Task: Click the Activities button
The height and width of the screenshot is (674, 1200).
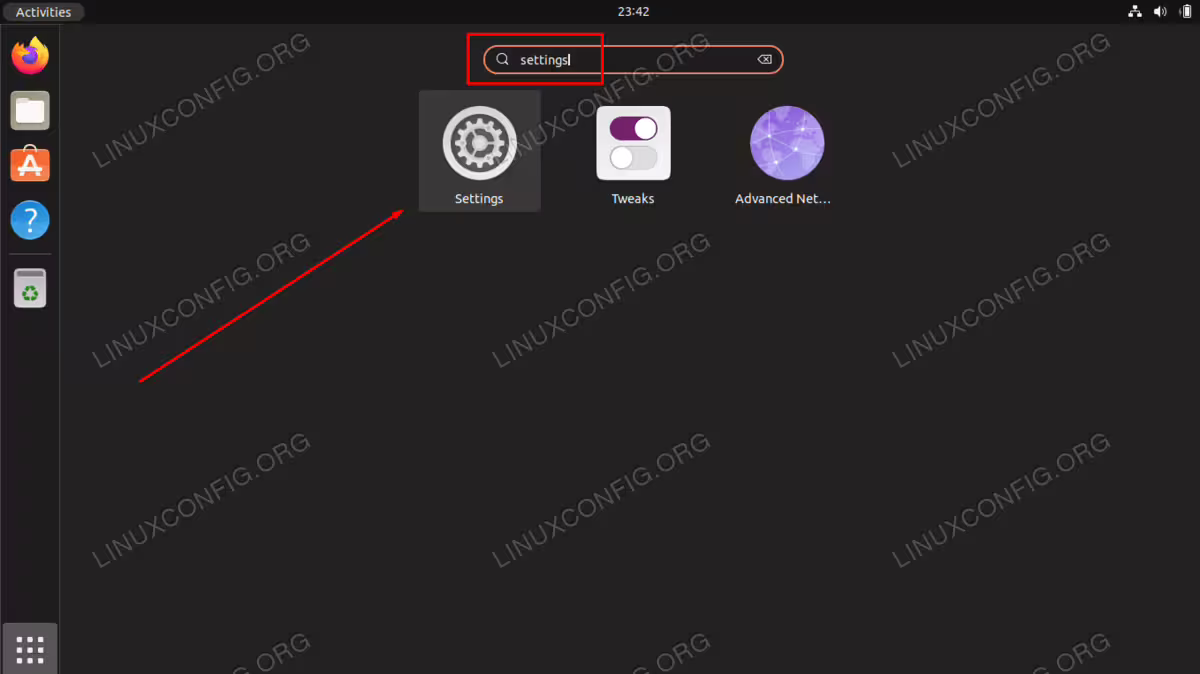Action: [x=44, y=12]
